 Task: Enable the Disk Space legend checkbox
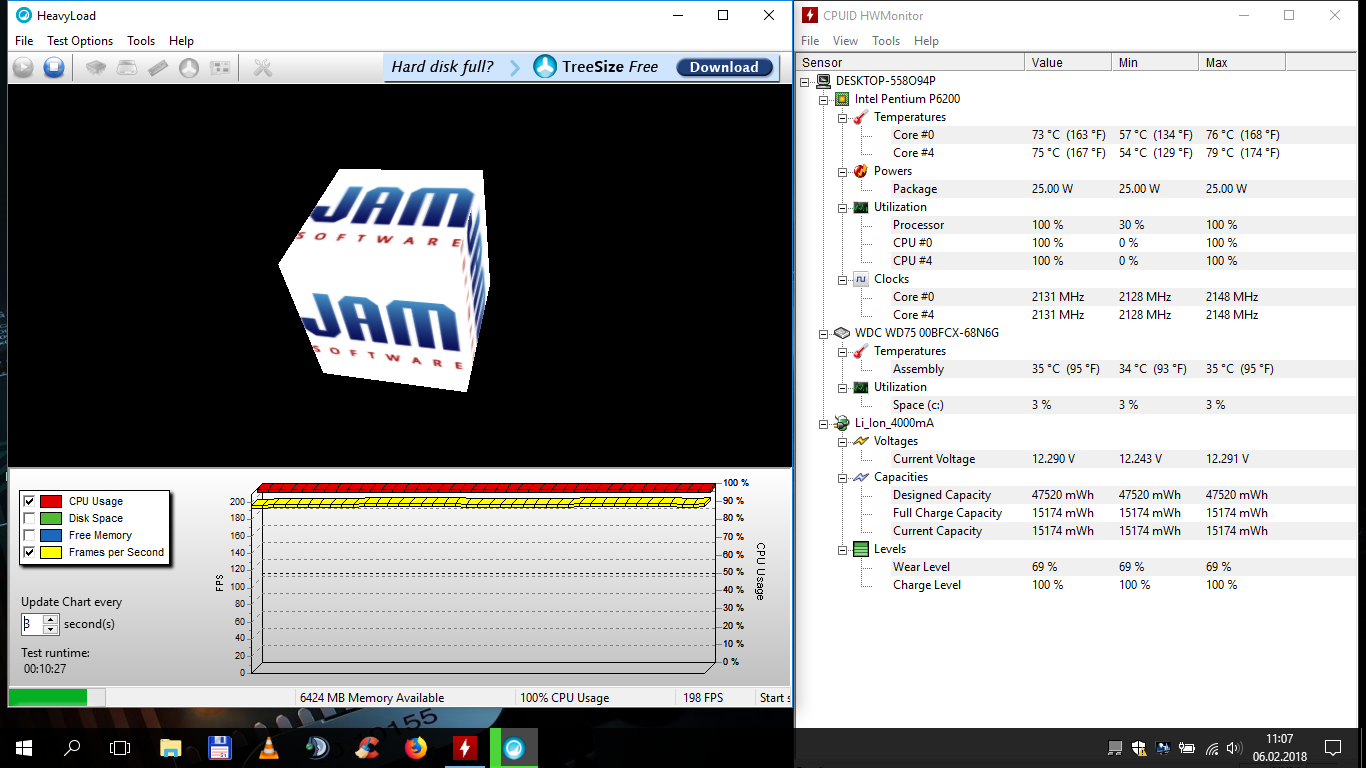click(29, 518)
